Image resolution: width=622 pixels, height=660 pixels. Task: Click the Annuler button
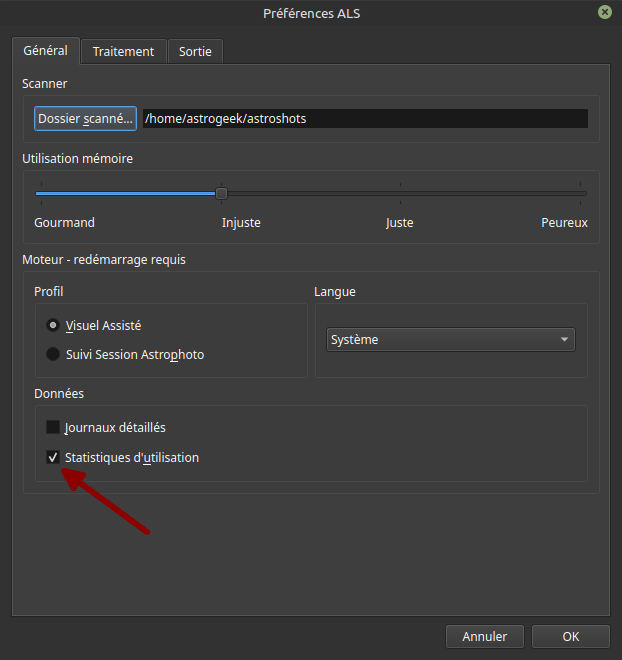(484, 636)
